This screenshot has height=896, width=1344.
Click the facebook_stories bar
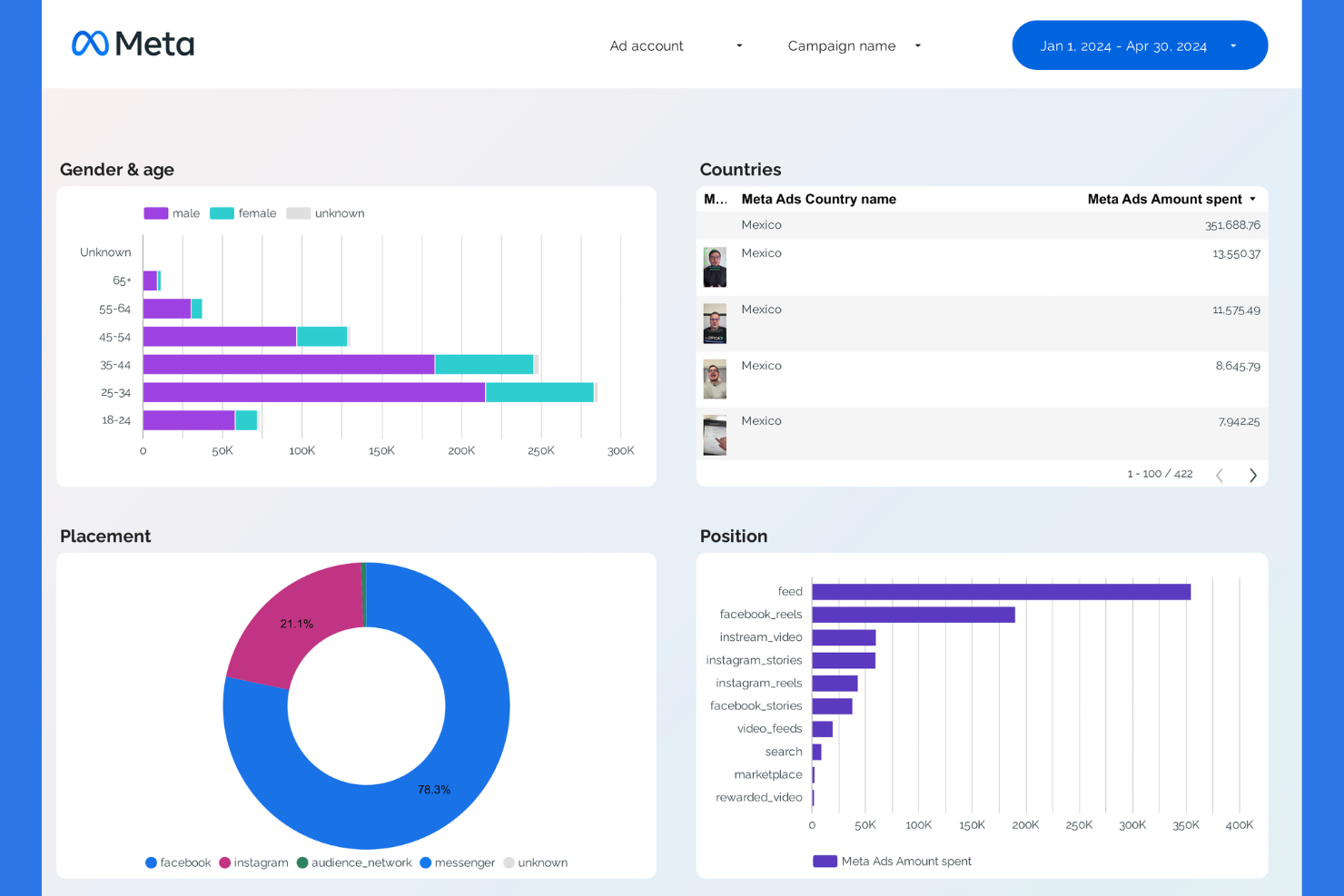pos(832,705)
